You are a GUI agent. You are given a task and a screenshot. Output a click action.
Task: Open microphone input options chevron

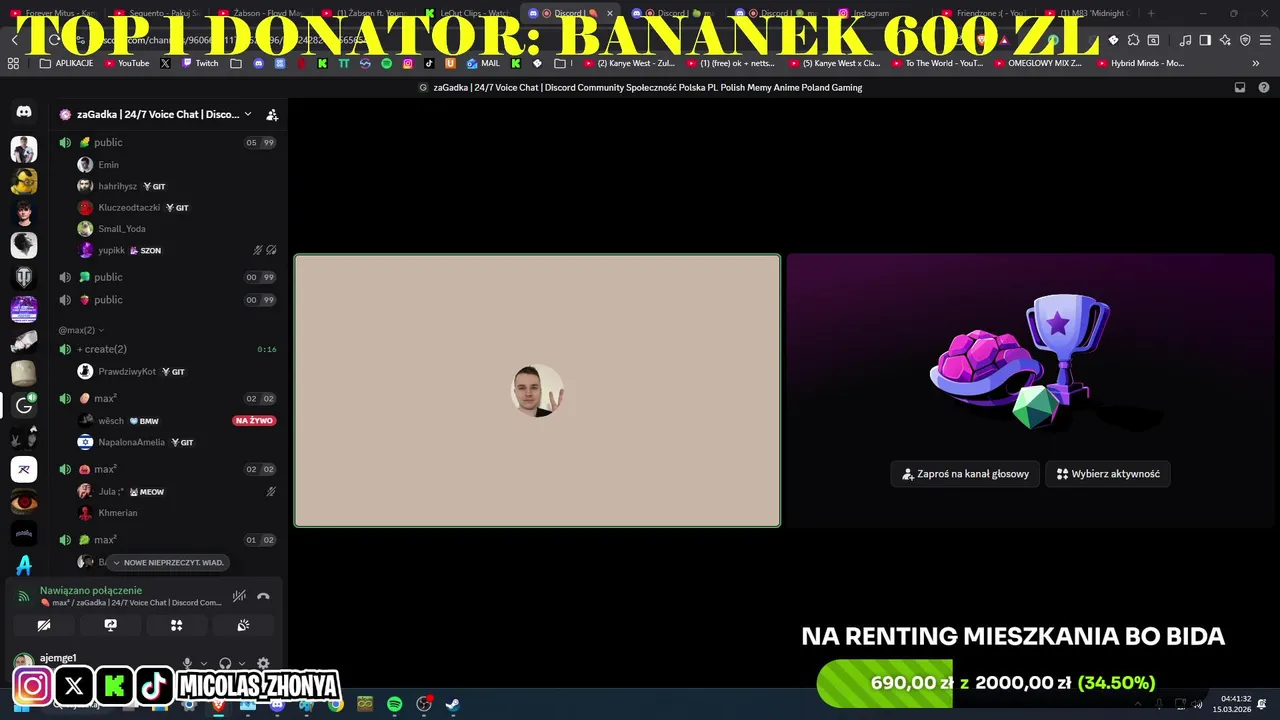click(x=204, y=663)
